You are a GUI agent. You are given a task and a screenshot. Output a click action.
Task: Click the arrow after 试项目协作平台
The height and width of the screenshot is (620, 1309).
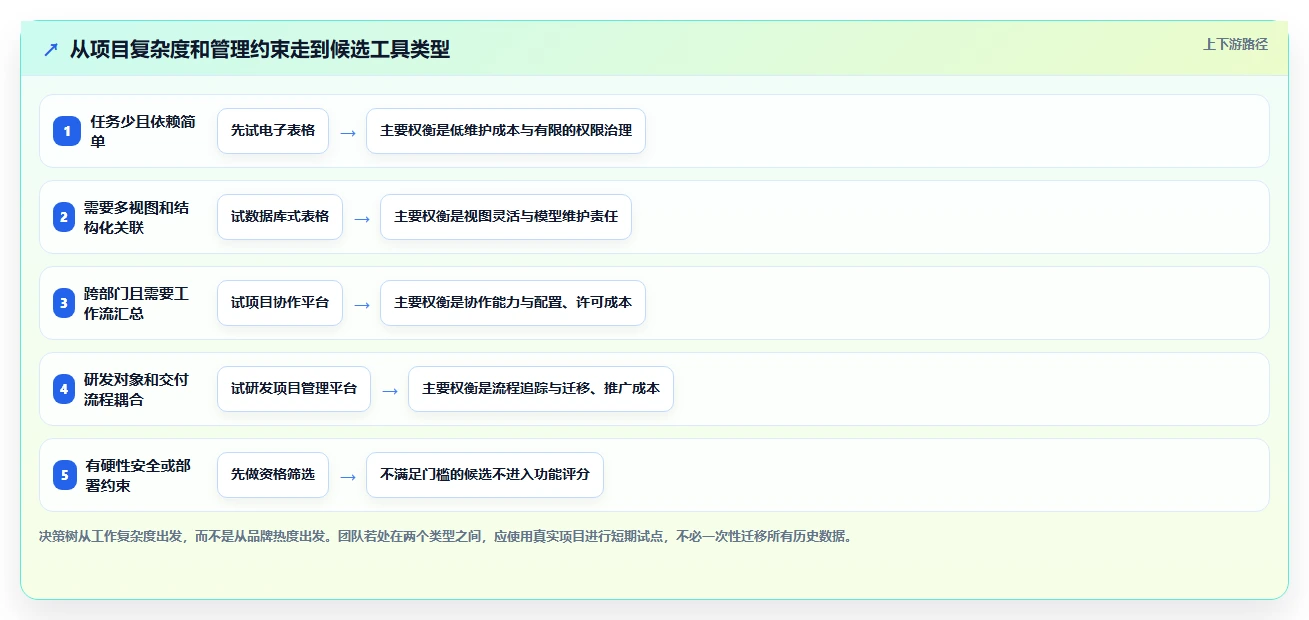pyautogui.click(x=362, y=304)
